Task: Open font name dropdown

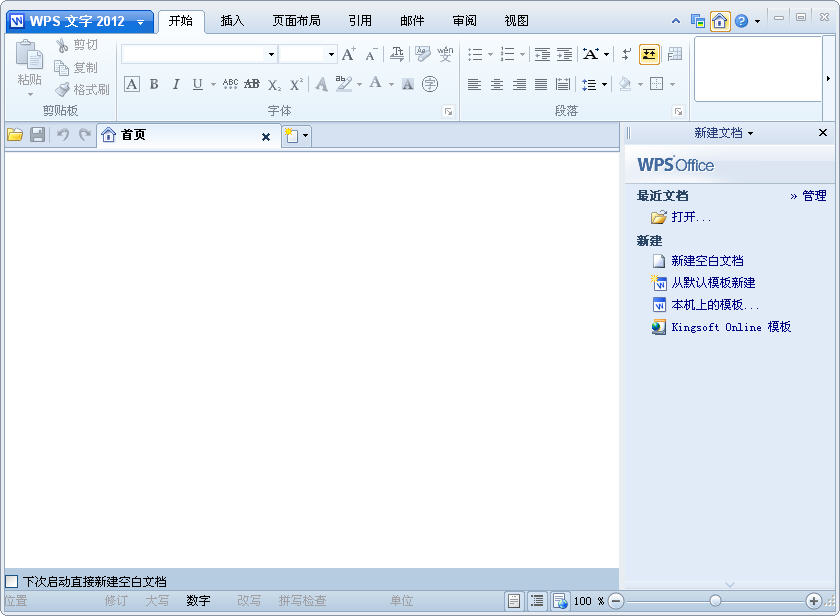Action: [271, 54]
